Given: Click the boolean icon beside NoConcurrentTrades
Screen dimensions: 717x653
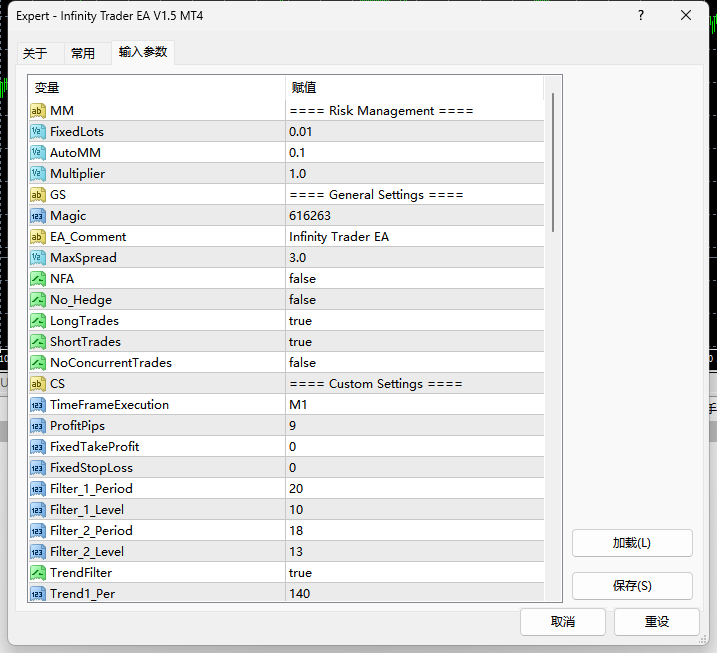Looking at the screenshot, I should pyautogui.click(x=38, y=363).
